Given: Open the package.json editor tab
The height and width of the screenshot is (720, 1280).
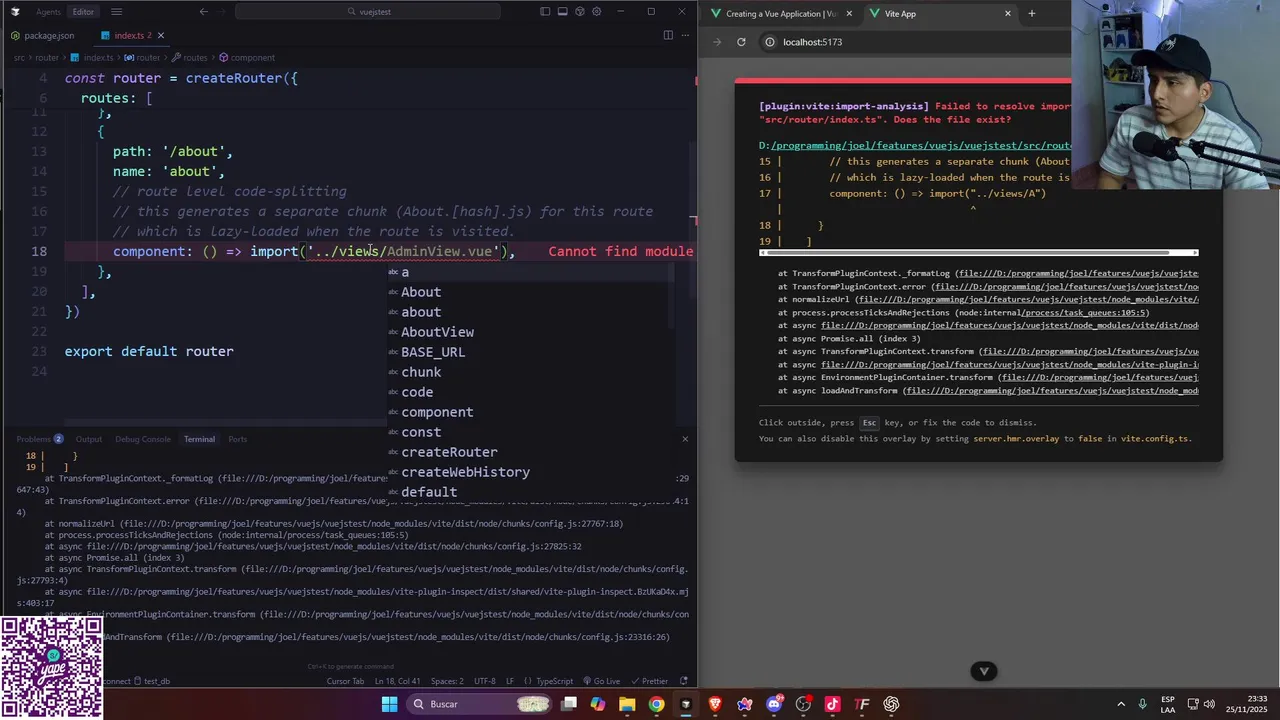Looking at the screenshot, I should (x=43, y=35).
